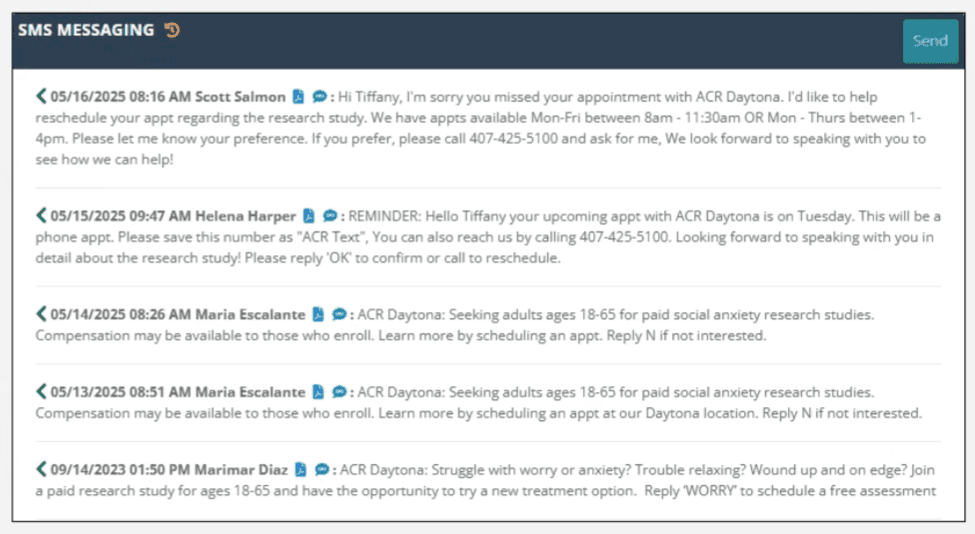Screen dimensions: 975x534
Task: Open the document icon for Scott Salmon's message
Action: click(x=298, y=96)
